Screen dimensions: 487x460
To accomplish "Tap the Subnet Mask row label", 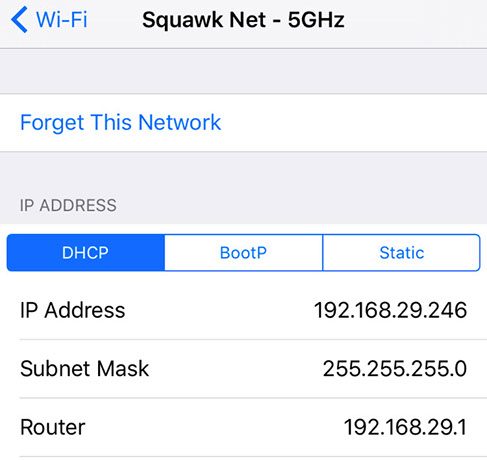I will [x=84, y=369].
